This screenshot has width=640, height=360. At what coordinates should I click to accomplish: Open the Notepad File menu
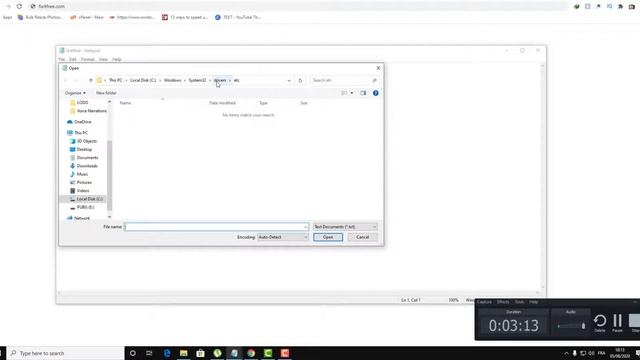(62, 60)
